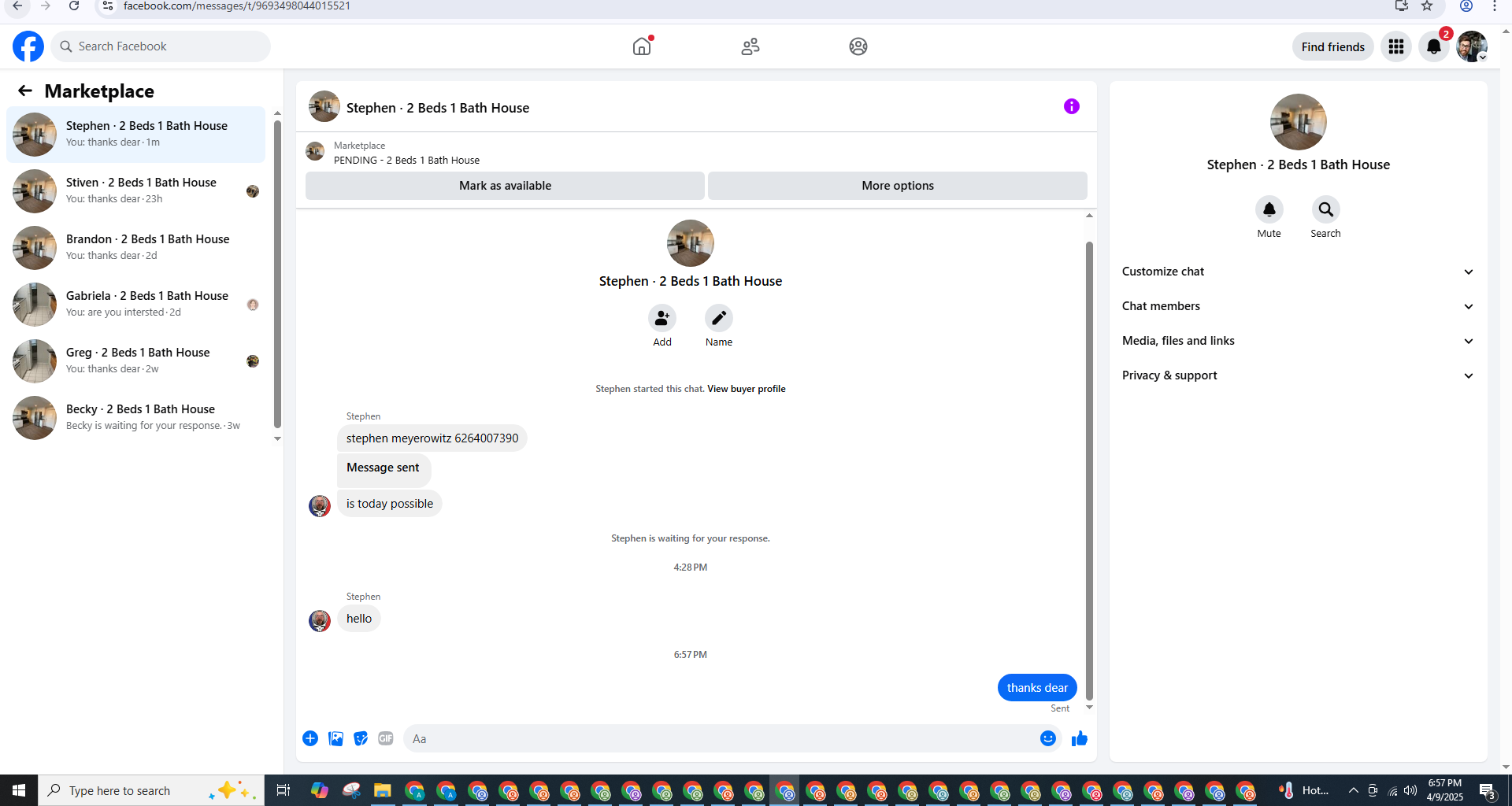The height and width of the screenshot is (806, 1512).
Task: Click the large listing photo in chat
Action: pyautogui.click(x=691, y=243)
